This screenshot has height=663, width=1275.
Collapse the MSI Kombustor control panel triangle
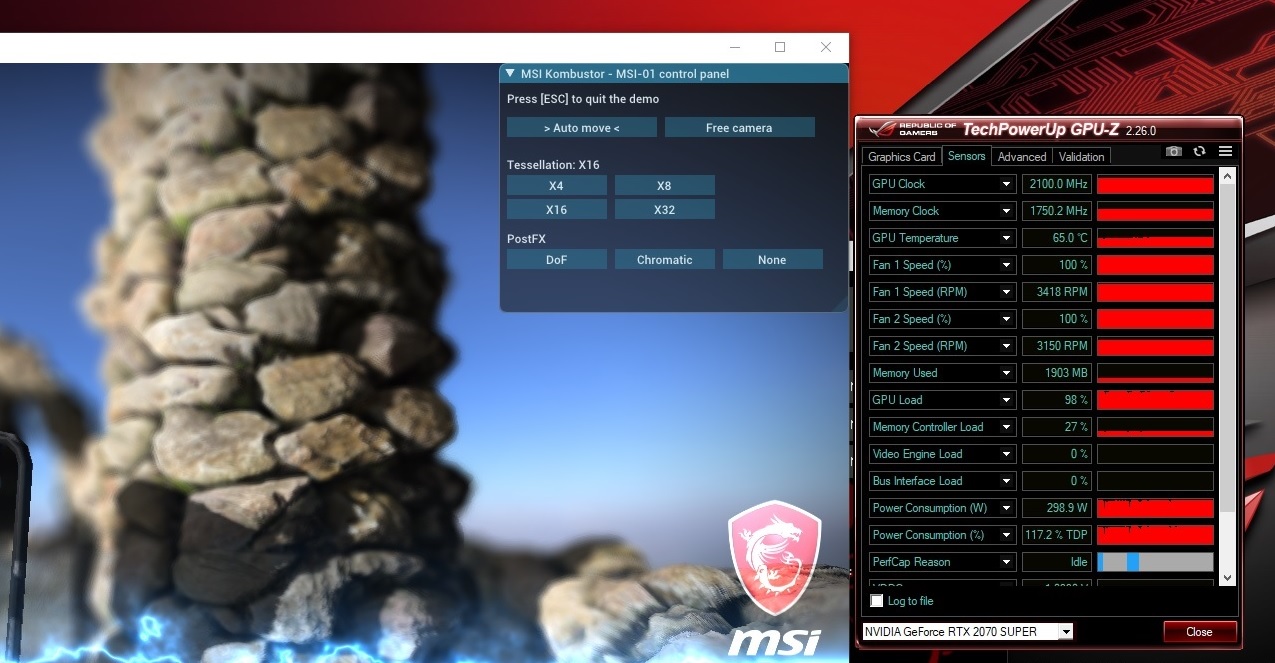[x=510, y=73]
